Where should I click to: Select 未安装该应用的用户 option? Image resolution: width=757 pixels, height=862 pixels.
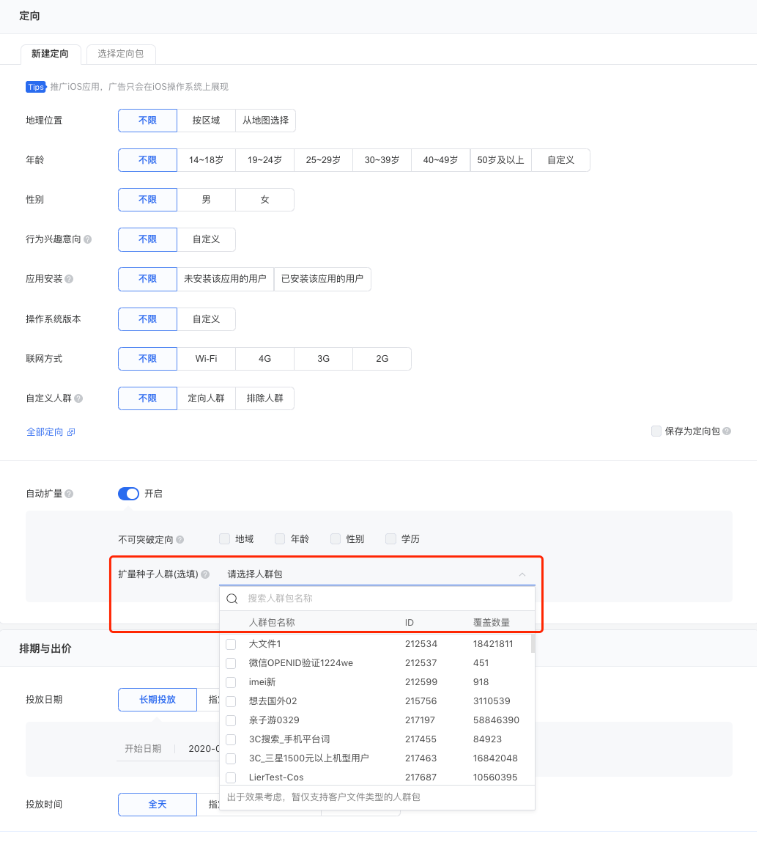click(x=225, y=279)
